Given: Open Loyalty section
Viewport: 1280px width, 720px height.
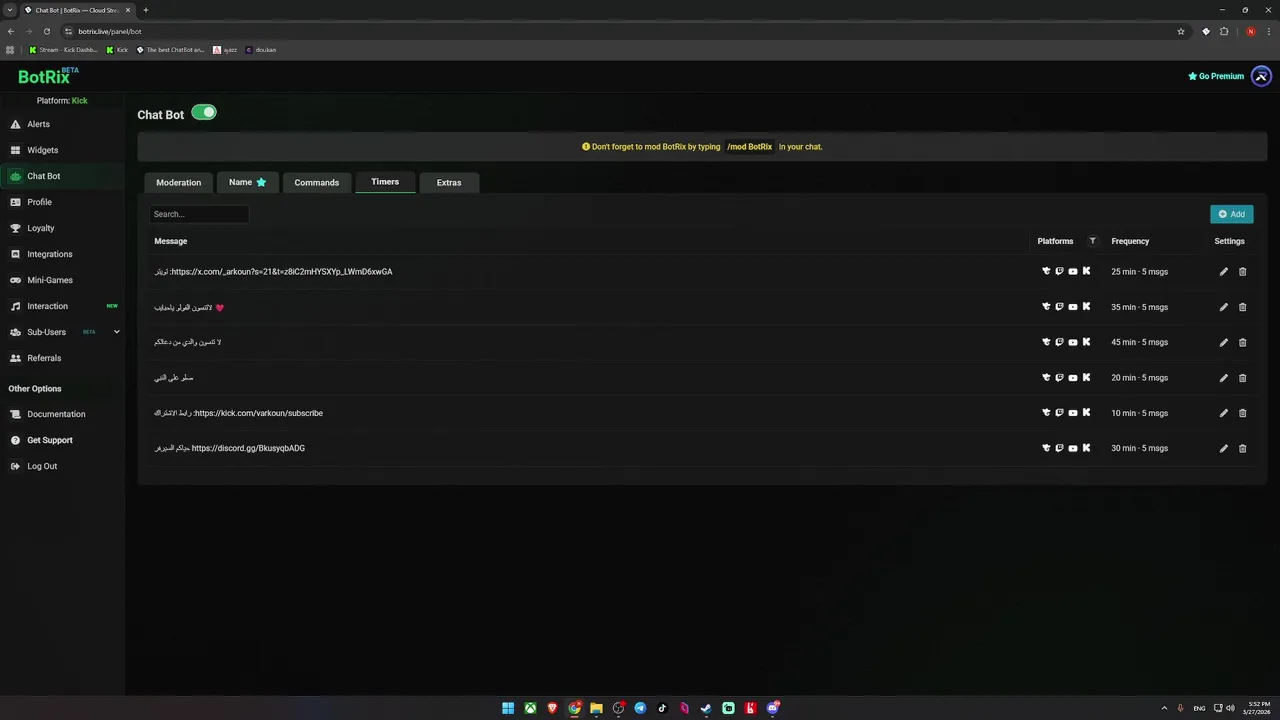Looking at the screenshot, I should click(62, 228).
